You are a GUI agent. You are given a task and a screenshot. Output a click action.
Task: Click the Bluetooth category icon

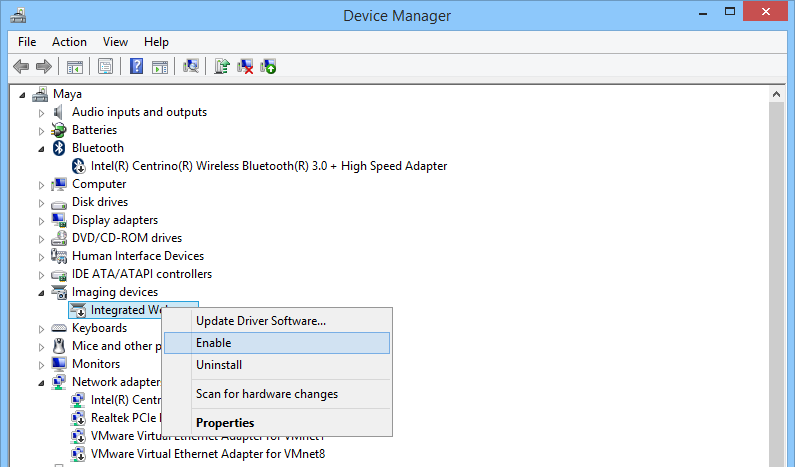tap(59, 148)
